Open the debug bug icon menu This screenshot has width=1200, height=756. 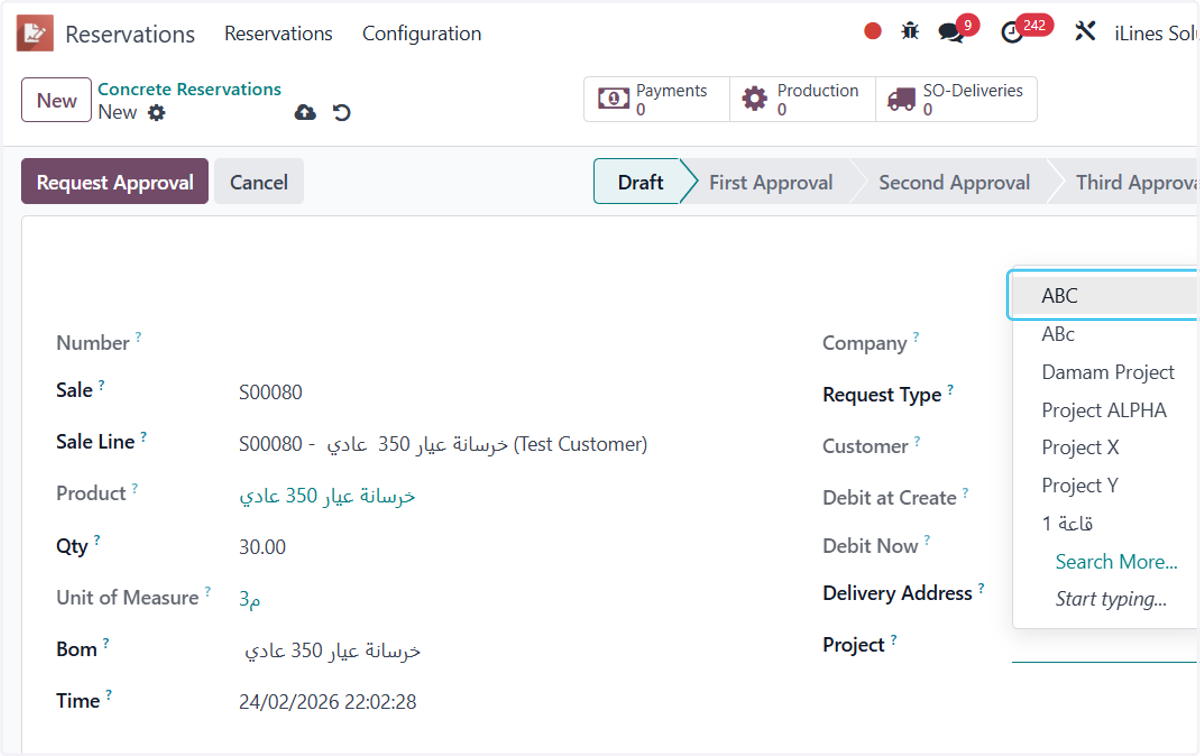pyautogui.click(x=910, y=32)
